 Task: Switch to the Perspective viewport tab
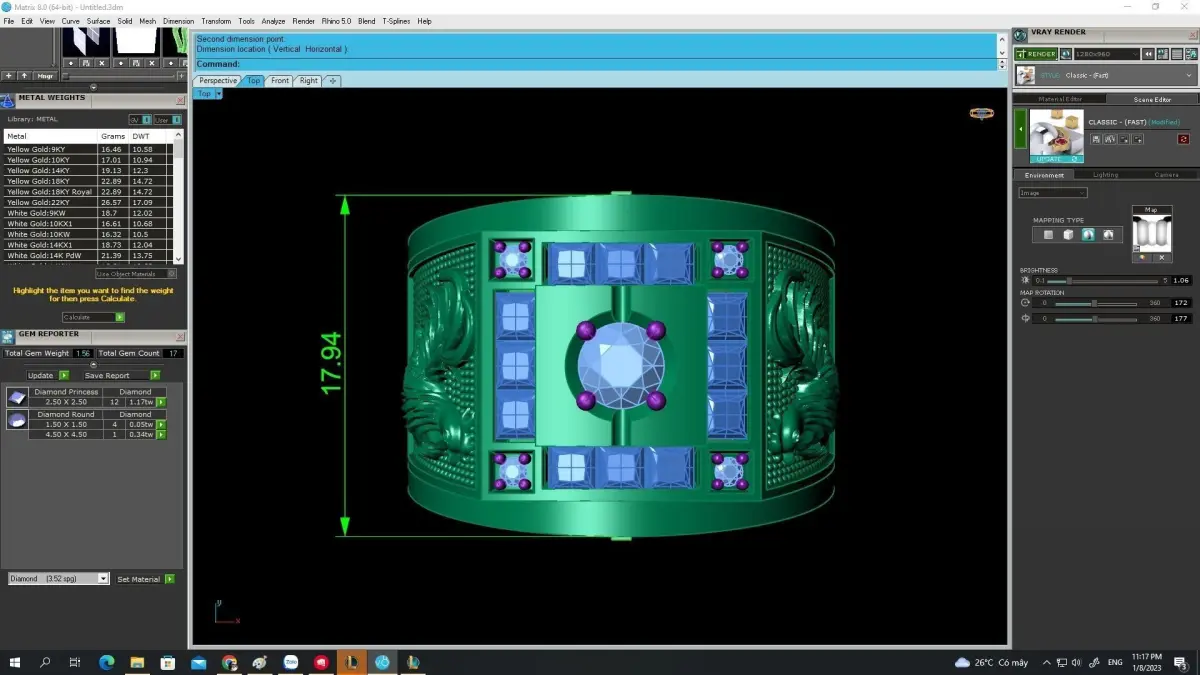coord(218,81)
